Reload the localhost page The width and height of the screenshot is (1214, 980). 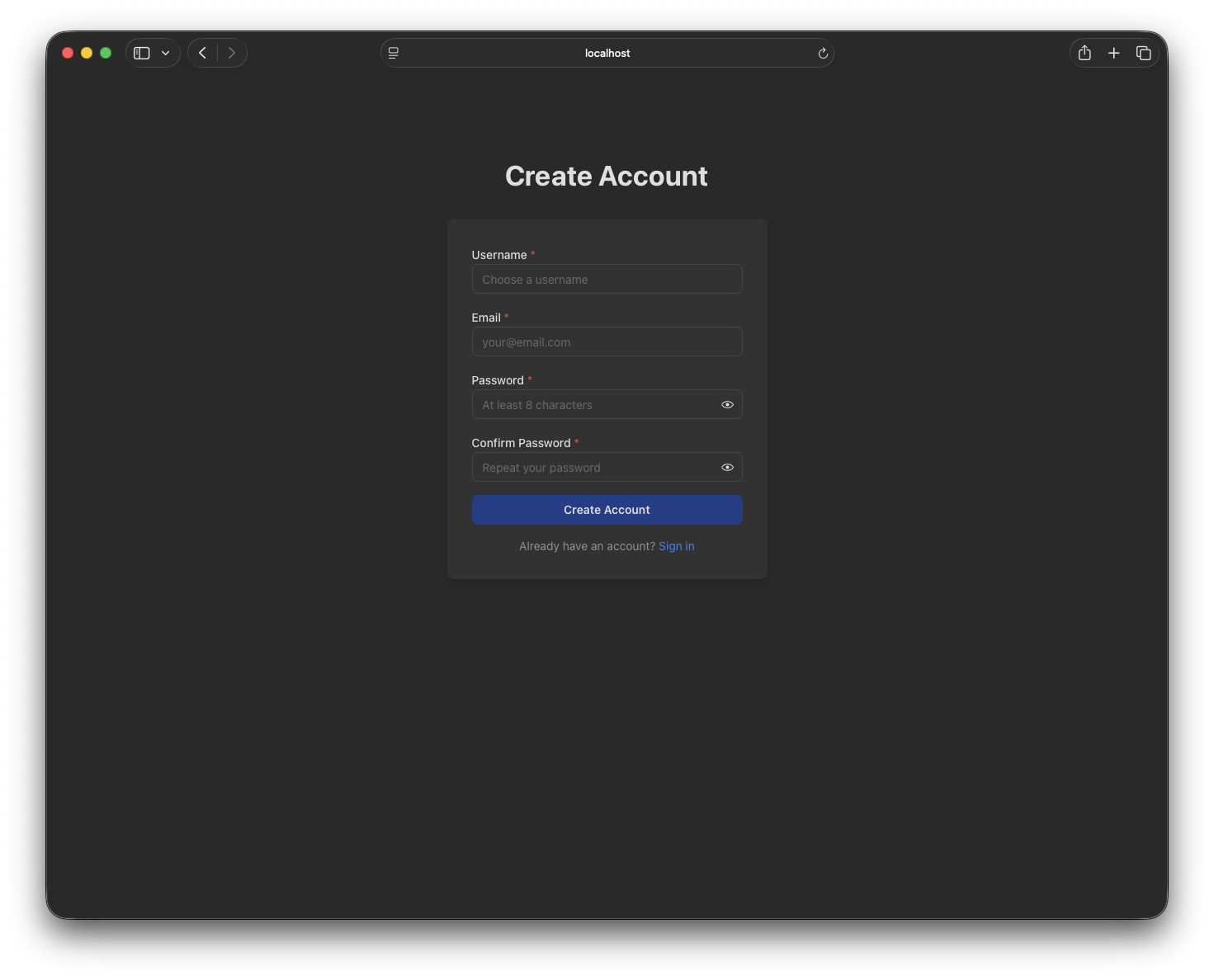click(x=823, y=53)
